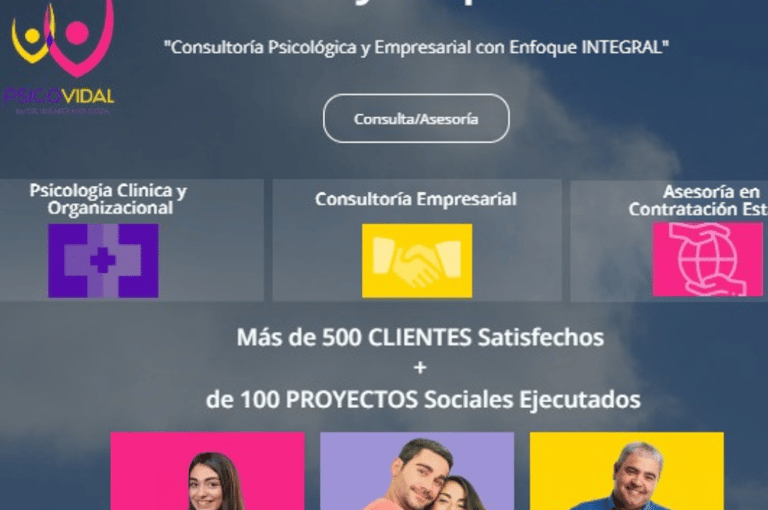
Task: Open the Consulta/Asesoría button
Action: tap(416, 119)
